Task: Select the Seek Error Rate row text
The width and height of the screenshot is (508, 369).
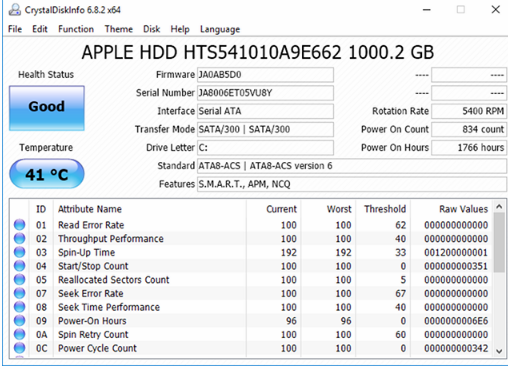Action: 91,293
